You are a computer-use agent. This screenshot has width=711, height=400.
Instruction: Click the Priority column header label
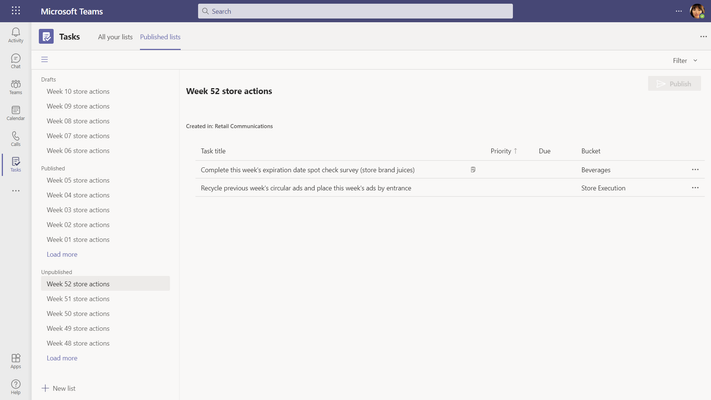(501, 151)
